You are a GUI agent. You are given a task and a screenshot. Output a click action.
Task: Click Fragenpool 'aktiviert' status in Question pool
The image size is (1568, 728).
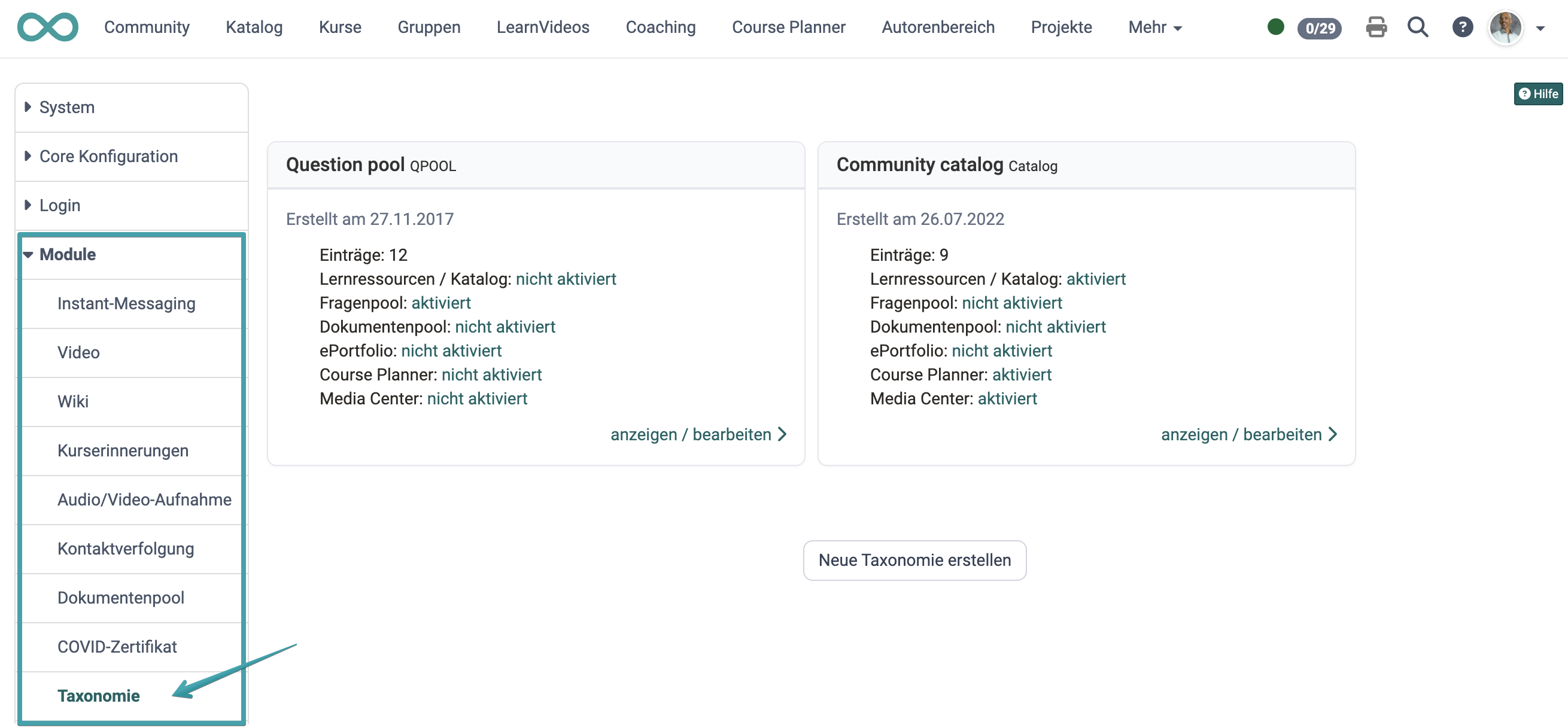tap(440, 303)
